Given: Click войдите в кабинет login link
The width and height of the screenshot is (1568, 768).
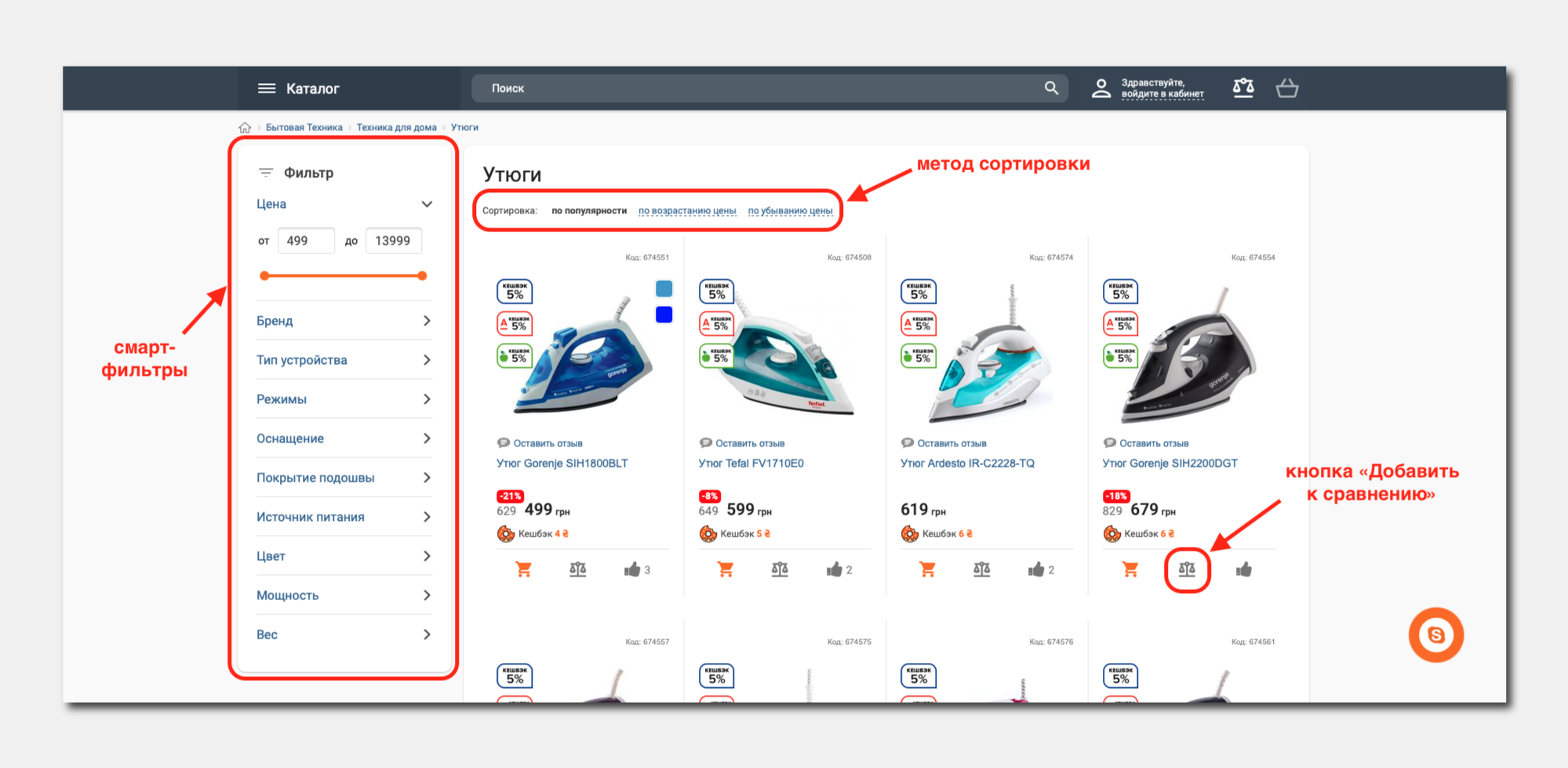Looking at the screenshot, I should 1162,94.
